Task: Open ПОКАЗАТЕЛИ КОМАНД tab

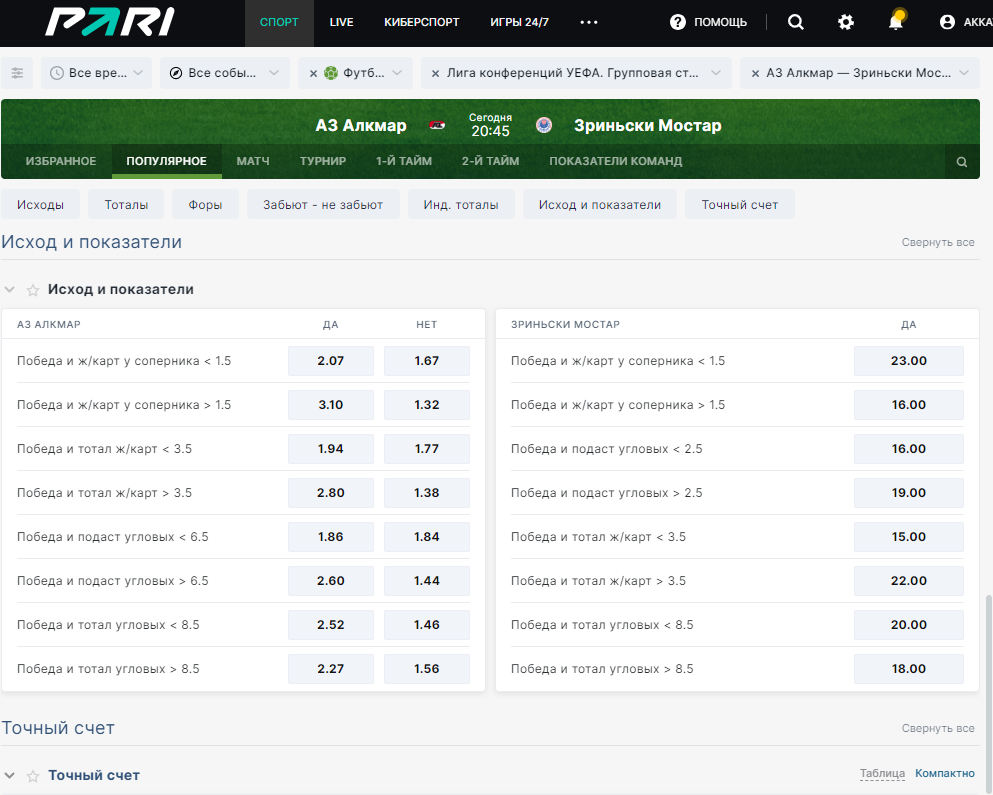Action: pos(616,161)
